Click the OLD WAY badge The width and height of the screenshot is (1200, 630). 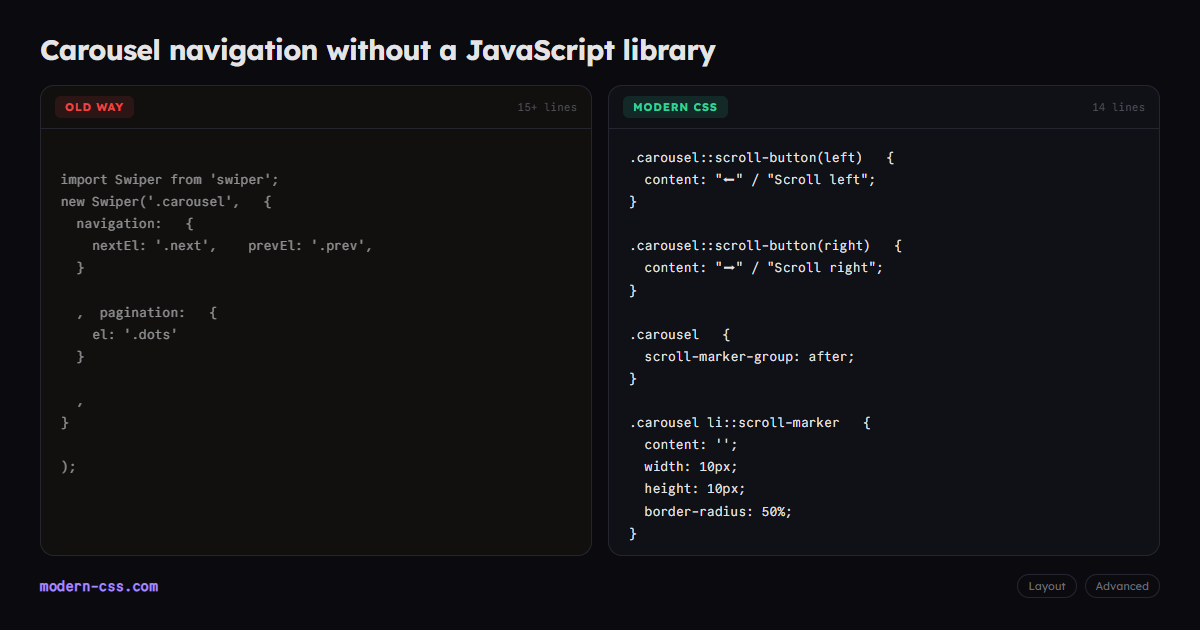[94, 107]
